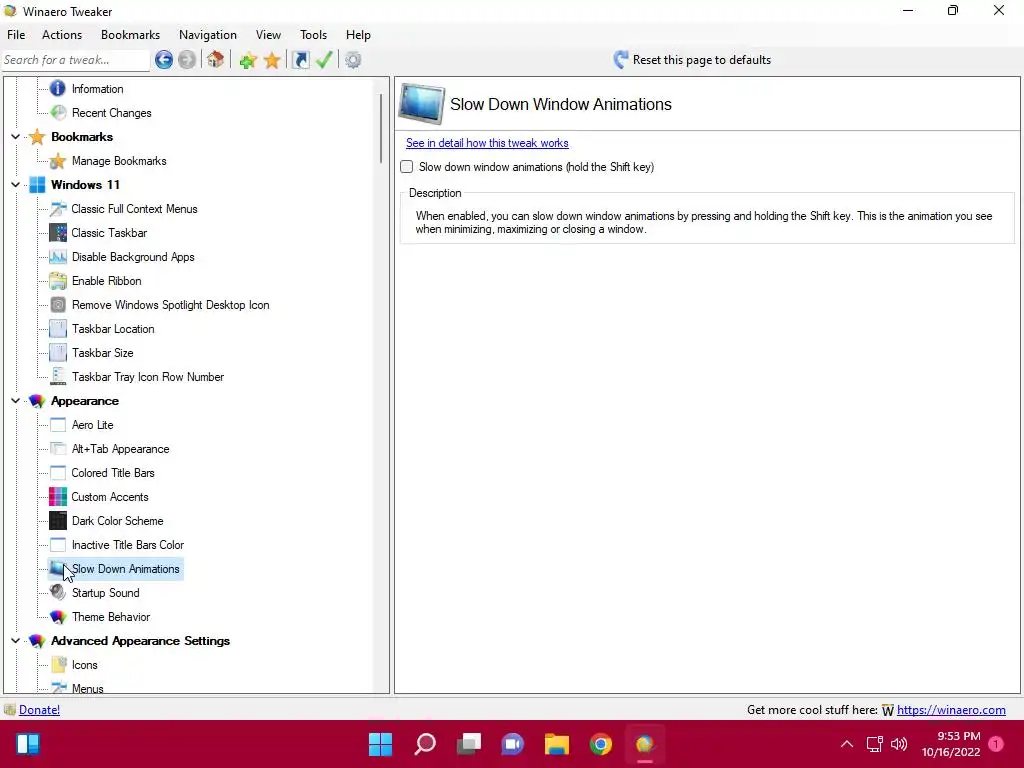The width and height of the screenshot is (1024, 768).
Task: Click the Back navigation arrow icon
Action: pyautogui.click(x=164, y=60)
